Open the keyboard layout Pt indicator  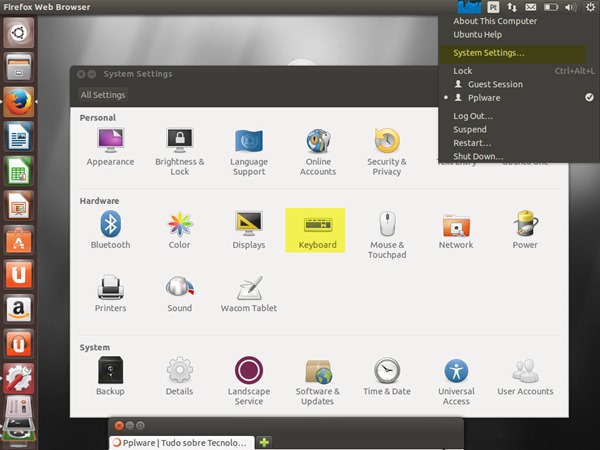click(493, 7)
